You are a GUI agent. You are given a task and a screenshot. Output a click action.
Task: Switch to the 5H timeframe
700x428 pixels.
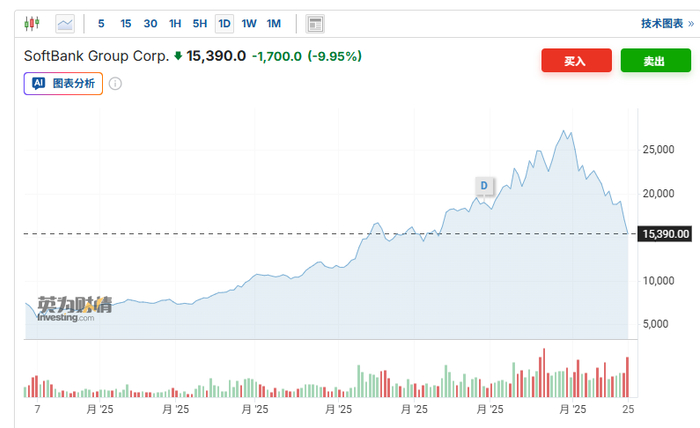click(200, 23)
